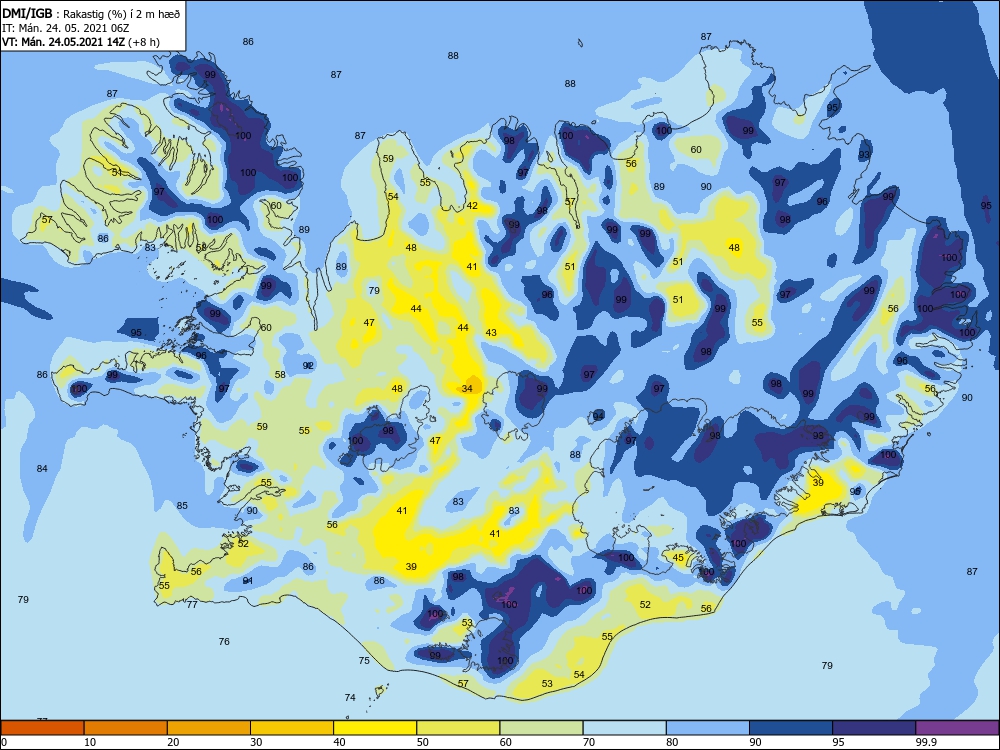This screenshot has height=750, width=1000.
Task: Click the legend tick label 99.9
Action: click(x=925, y=742)
